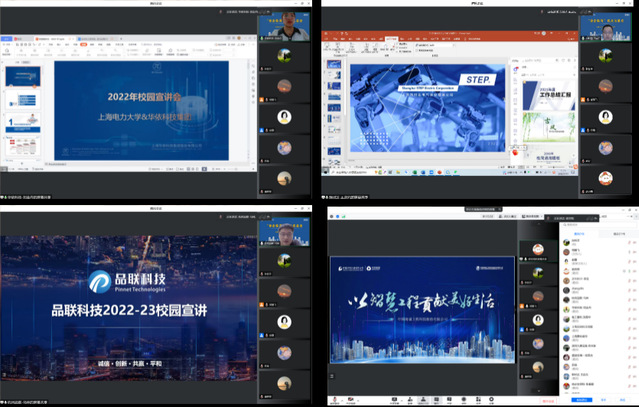Viewport: 639px width, 407px height.
Task: Click white cartoon avatar in top-left participant strip
Action: click(284, 116)
